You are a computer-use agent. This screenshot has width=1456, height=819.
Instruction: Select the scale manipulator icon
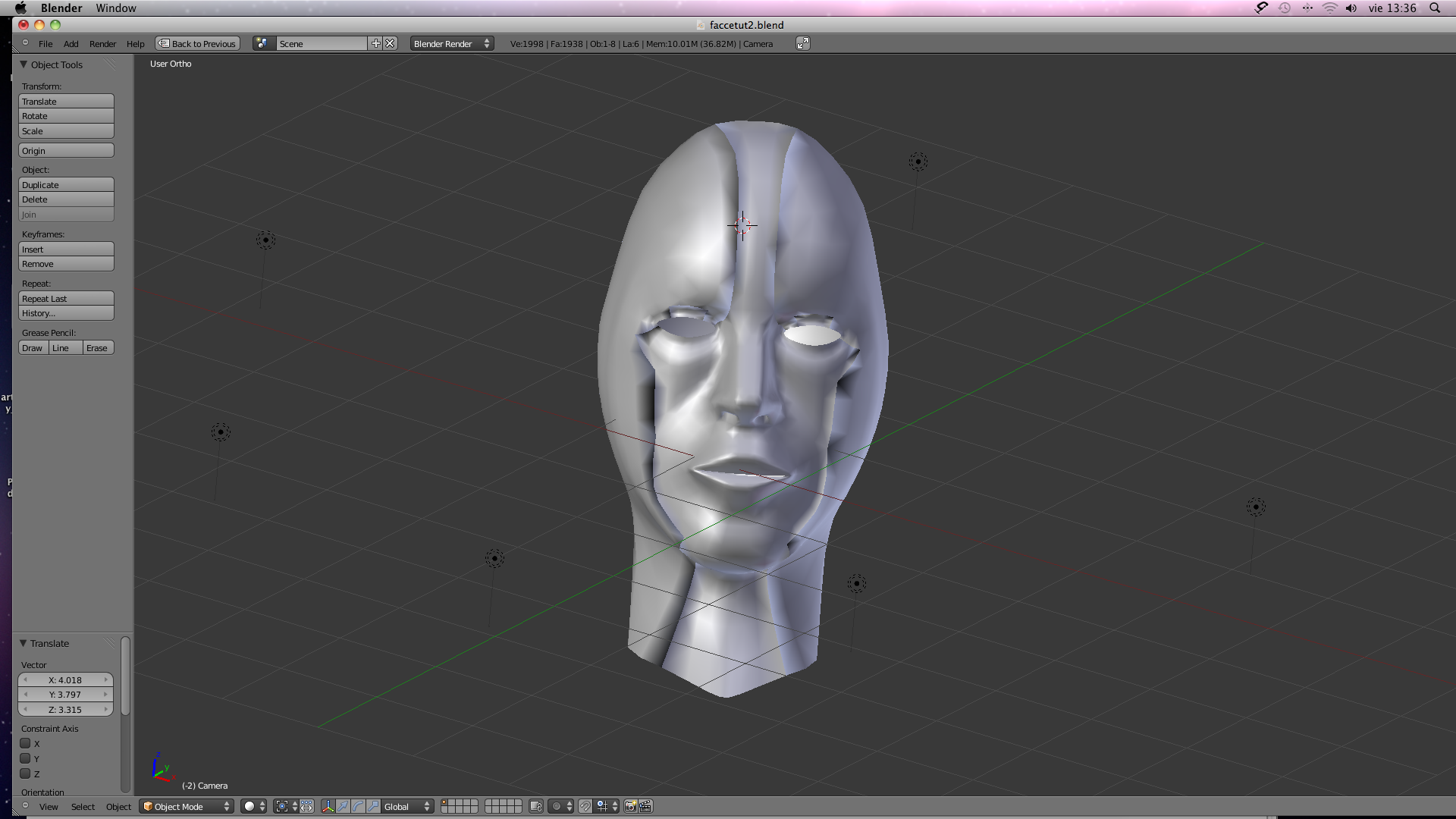(373, 807)
